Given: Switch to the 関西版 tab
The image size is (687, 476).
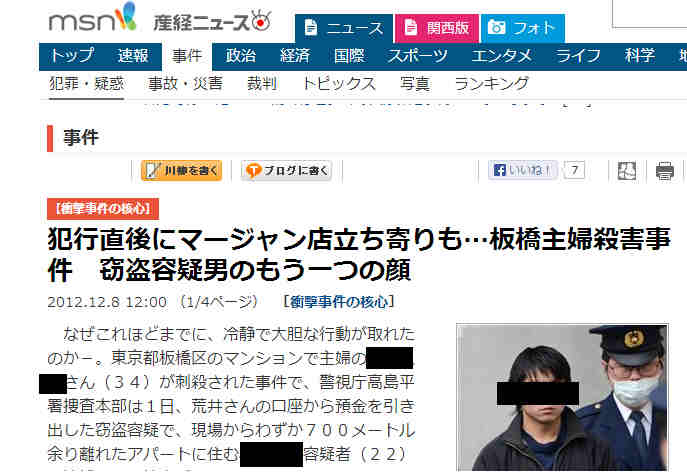Looking at the screenshot, I should coord(437,28).
